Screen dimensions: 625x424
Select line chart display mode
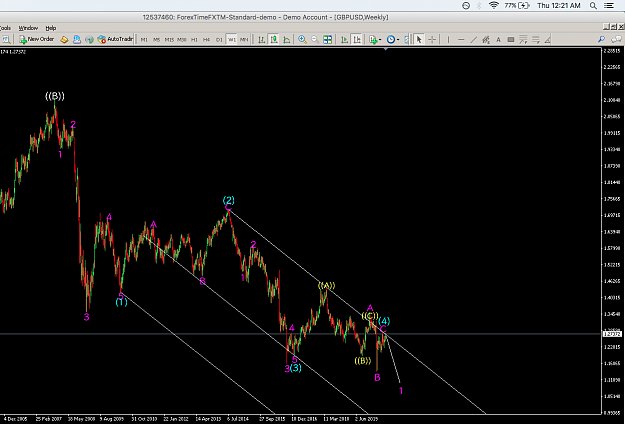pos(287,39)
